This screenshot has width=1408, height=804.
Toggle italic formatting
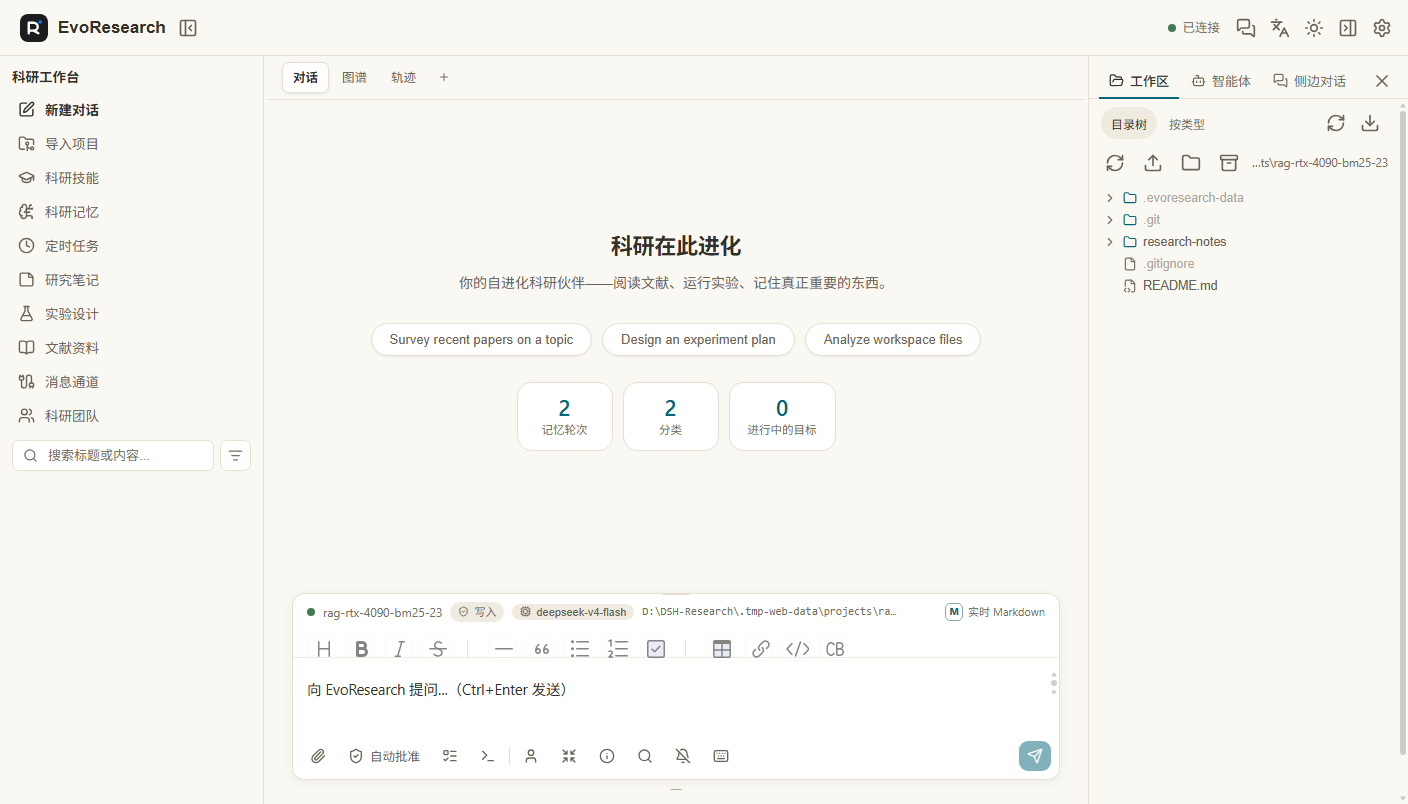pyautogui.click(x=400, y=649)
